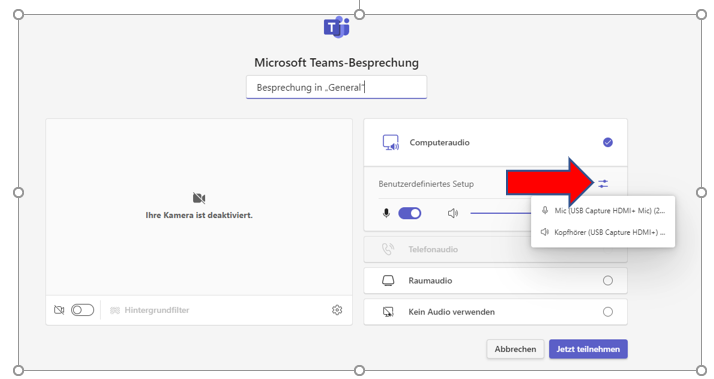Click the Raumaudio device icon
Viewport: 714px width, 379px height.
tap(388, 281)
